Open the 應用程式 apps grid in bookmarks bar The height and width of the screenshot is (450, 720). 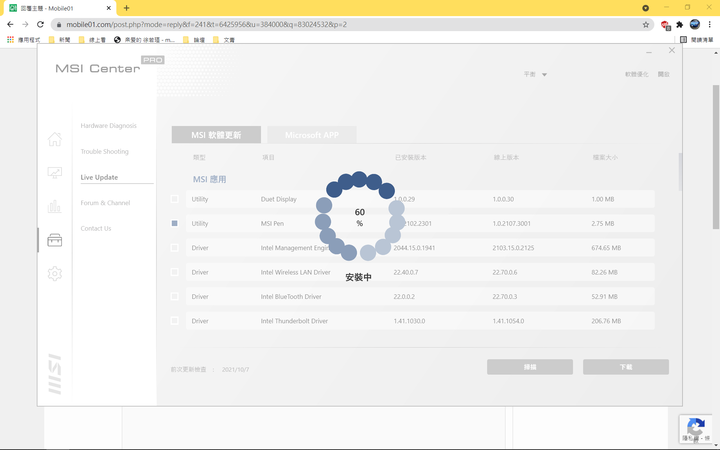(x=23, y=40)
